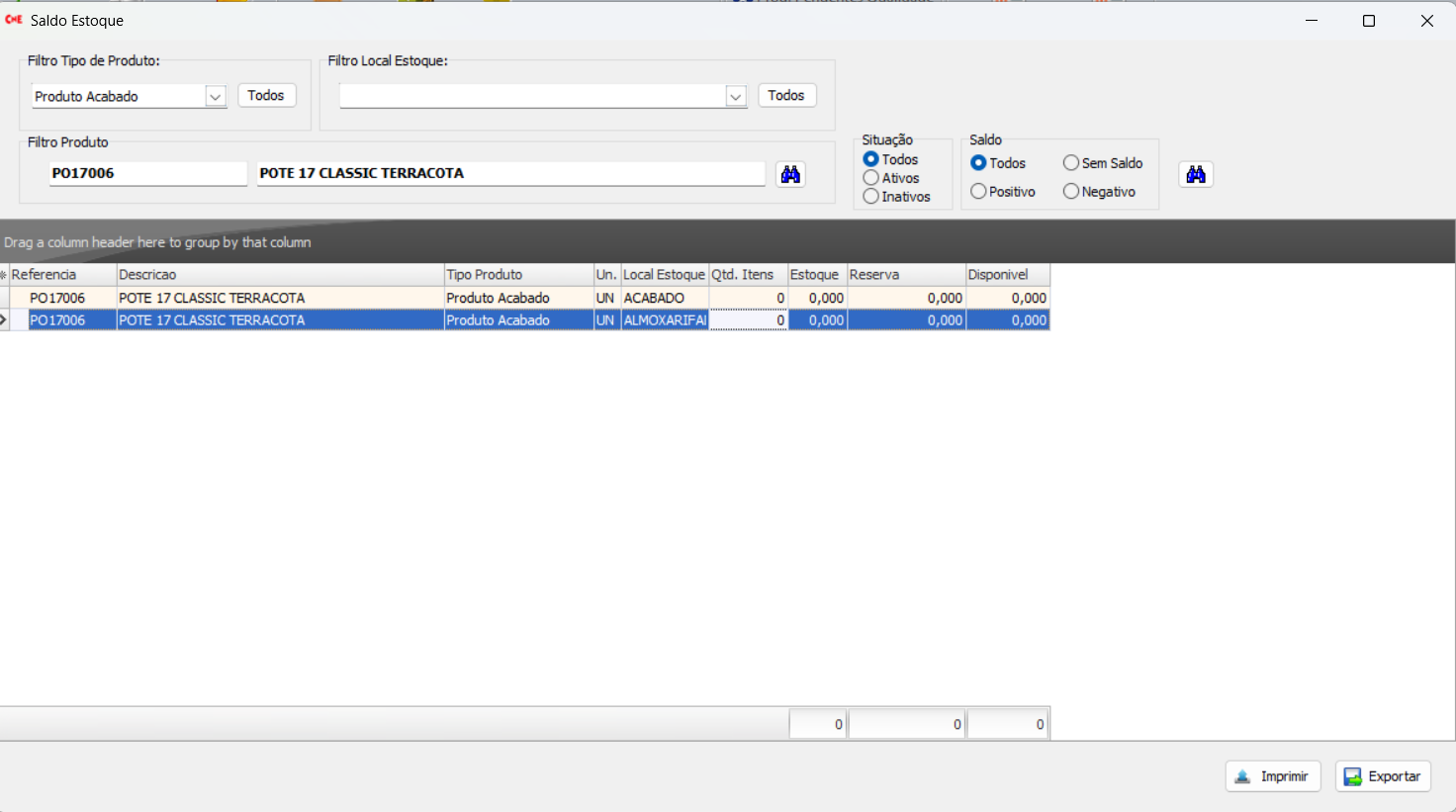The height and width of the screenshot is (812, 1456).
Task: Click the Disponivel column header
Action: (x=1007, y=275)
